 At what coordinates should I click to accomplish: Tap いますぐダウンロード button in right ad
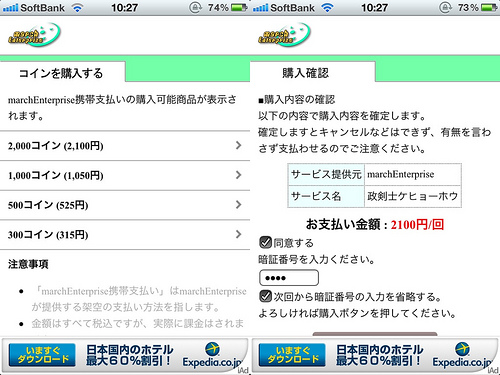[292, 355]
